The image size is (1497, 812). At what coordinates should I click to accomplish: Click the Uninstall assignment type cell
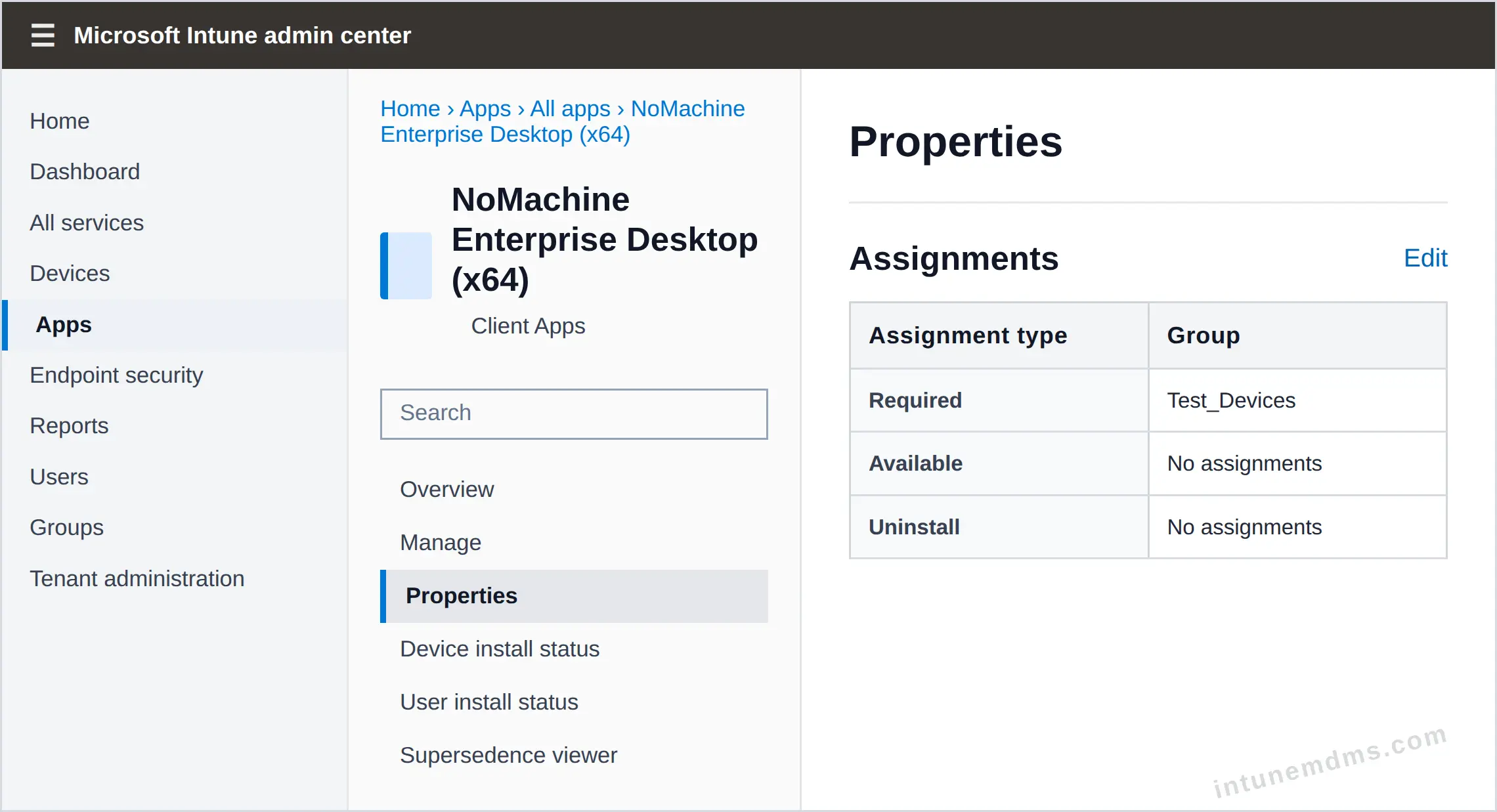coord(999,527)
